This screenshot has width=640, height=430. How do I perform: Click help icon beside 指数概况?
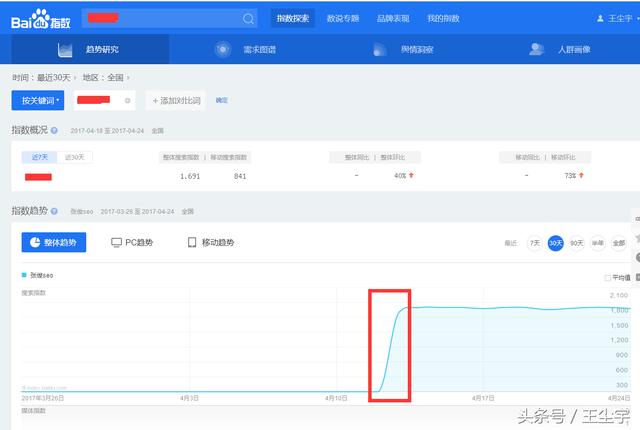pyautogui.click(x=54, y=131)
